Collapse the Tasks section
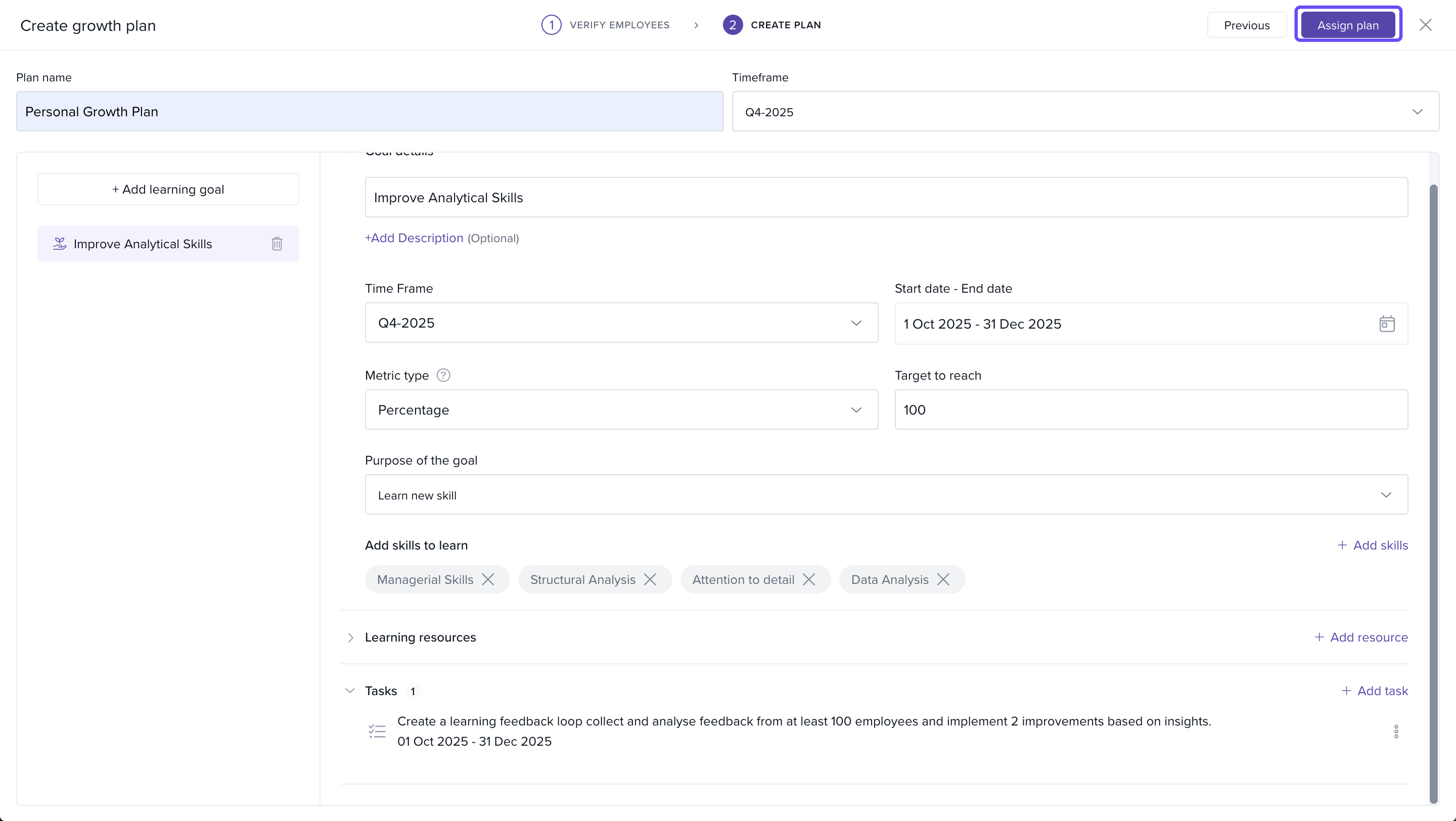This screenshot has height=821, width=1456. click(350, 691)
